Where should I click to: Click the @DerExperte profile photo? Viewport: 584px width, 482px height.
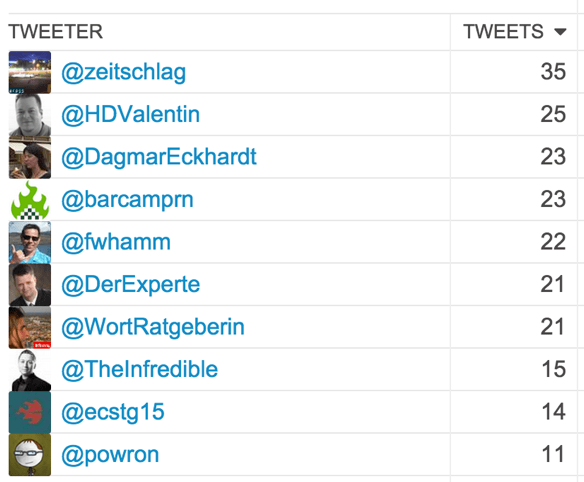click(30, 285)
